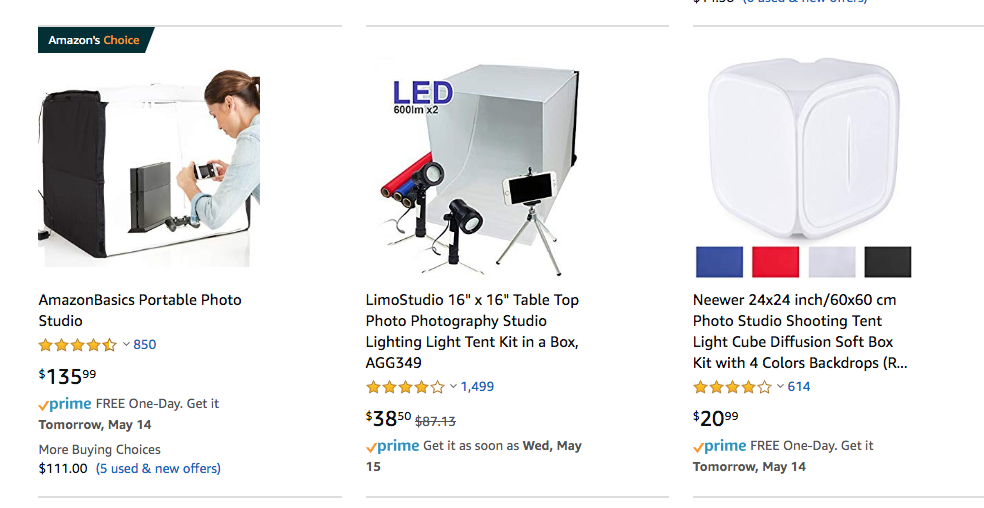This screenshot has height=508, width=984.
Task: Open the Neewer Photo Studio Shooting Tent title
Action: pos(800,331)
